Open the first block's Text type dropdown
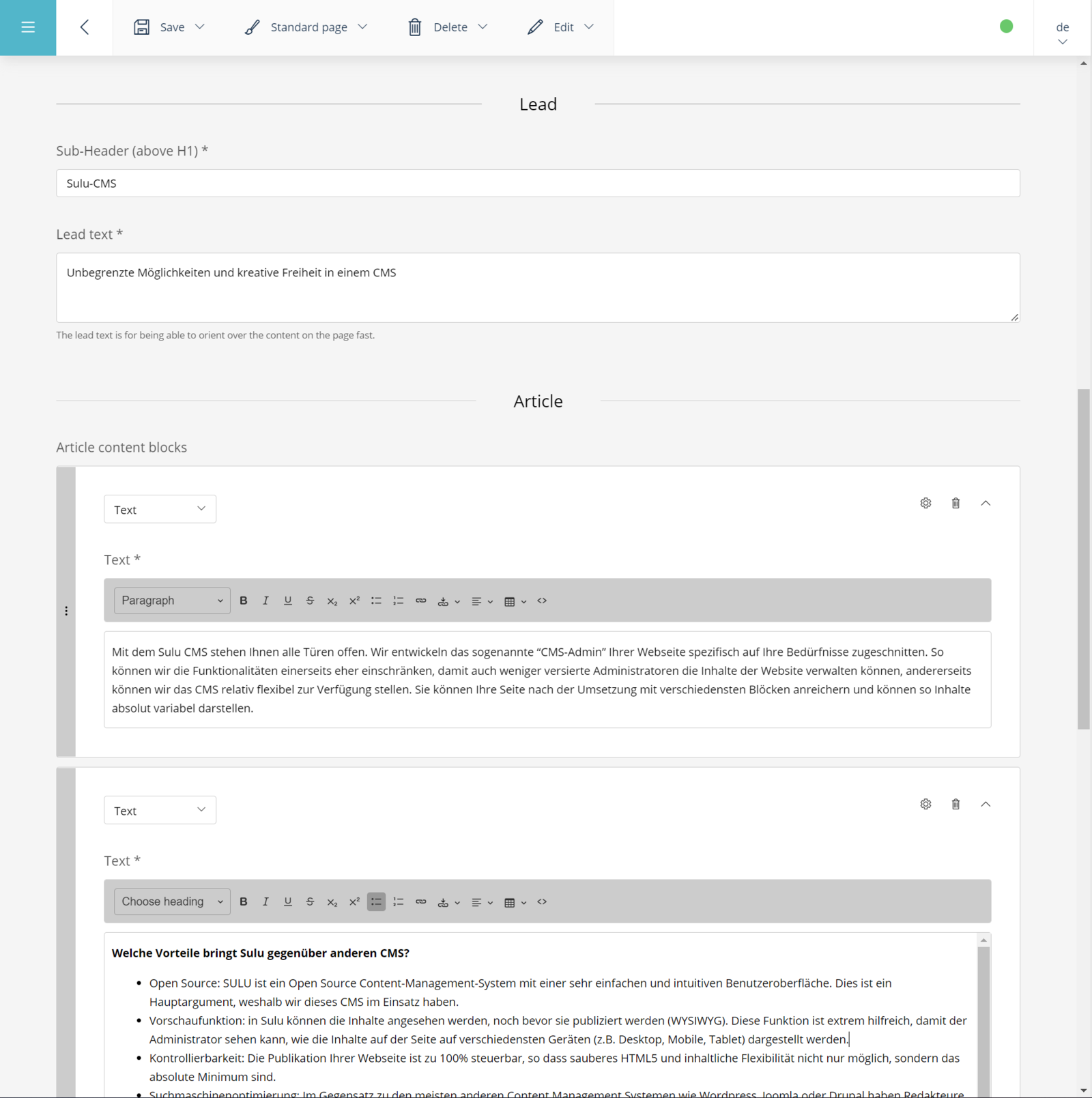The image size is (1092, 1098). [x=160, y=509]
